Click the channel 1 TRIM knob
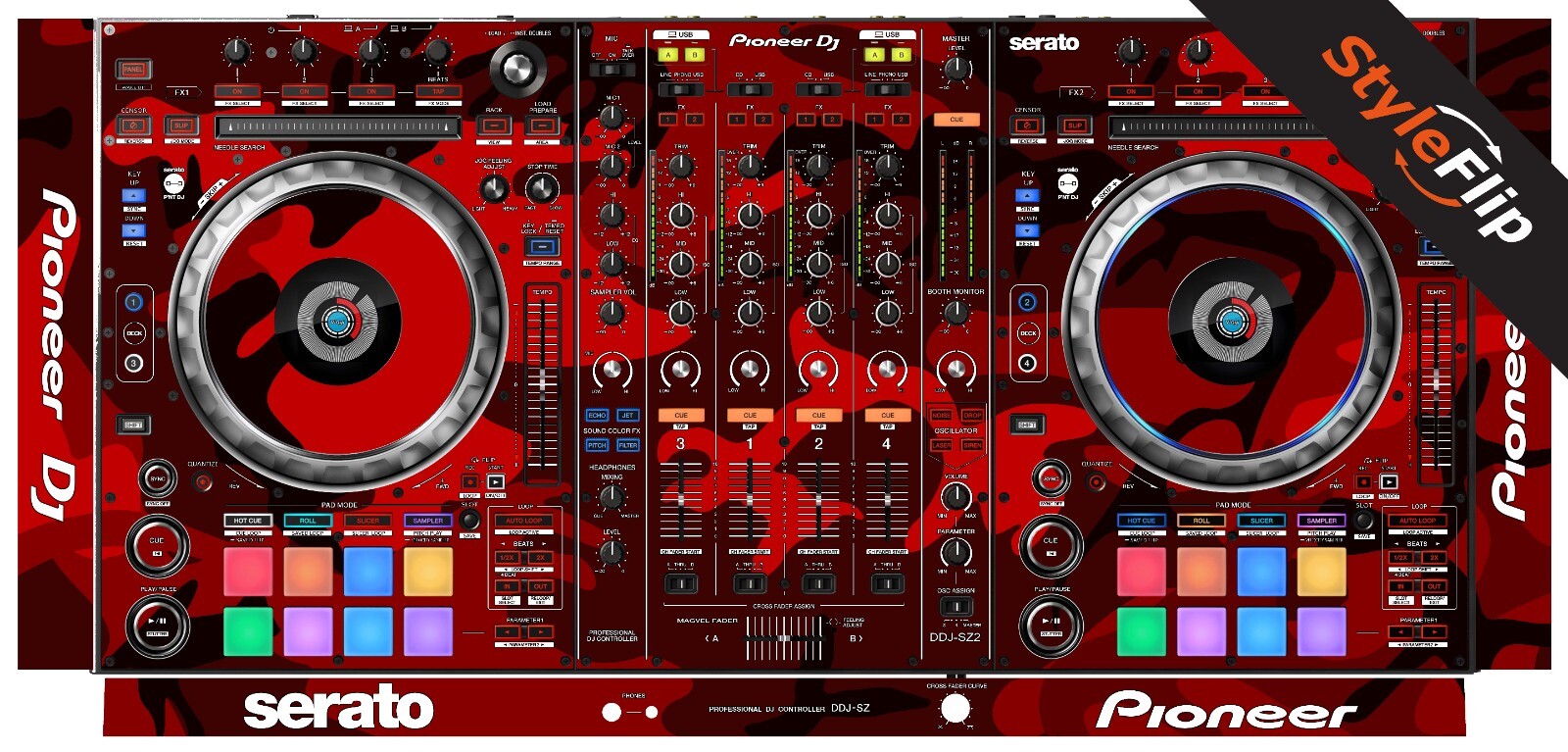 pyautogui.click(x=750, y=166)
